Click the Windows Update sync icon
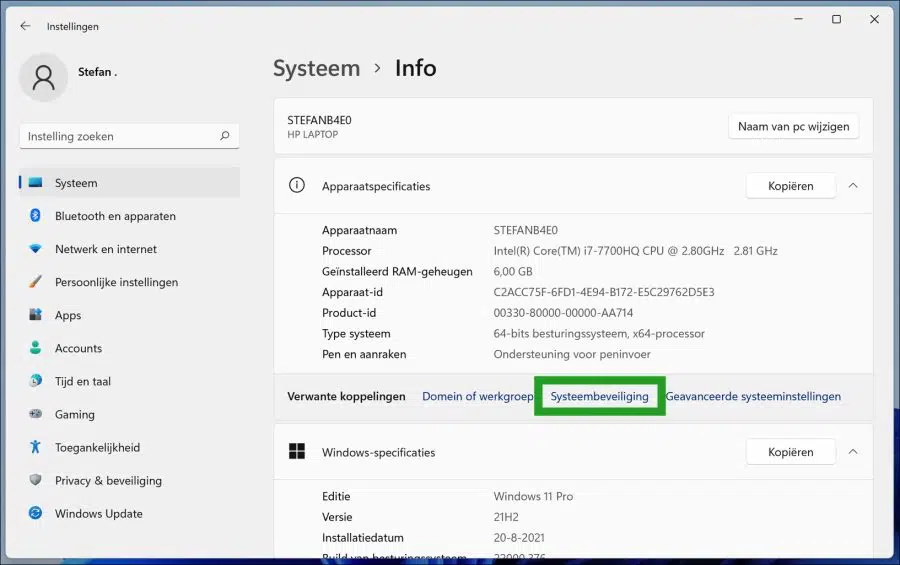Image resolution: width=900 pixels, height=565 pixels. coord(36,513)
